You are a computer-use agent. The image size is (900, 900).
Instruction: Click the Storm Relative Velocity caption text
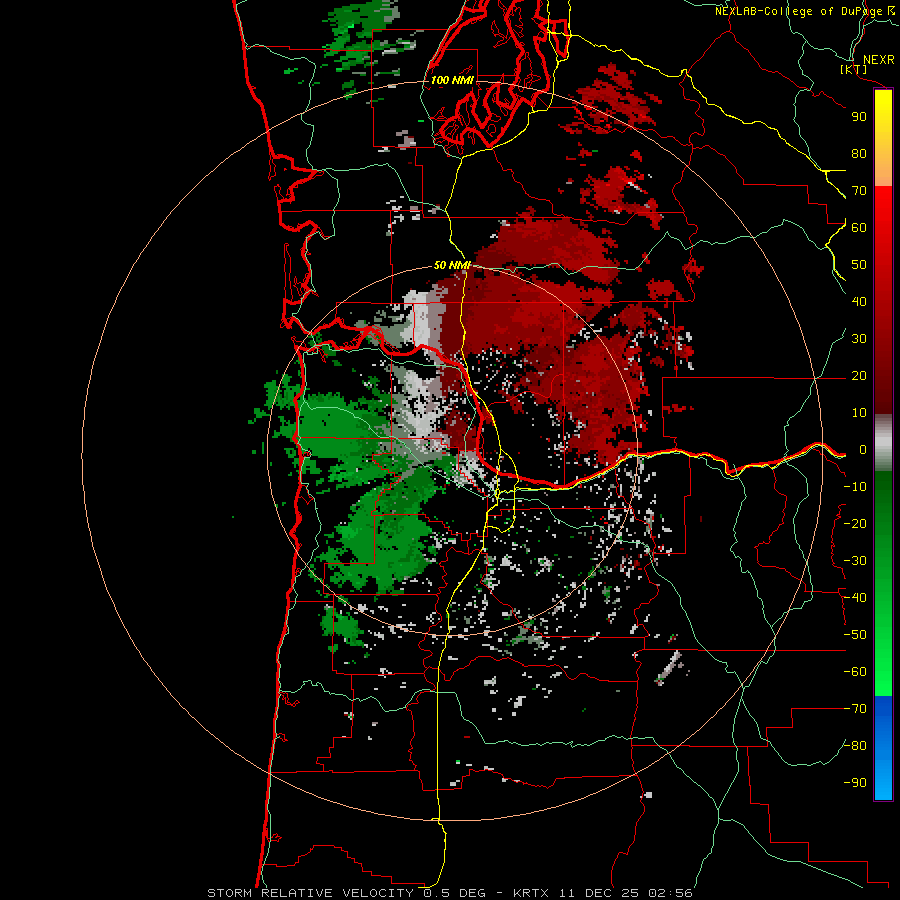[449, 893]
